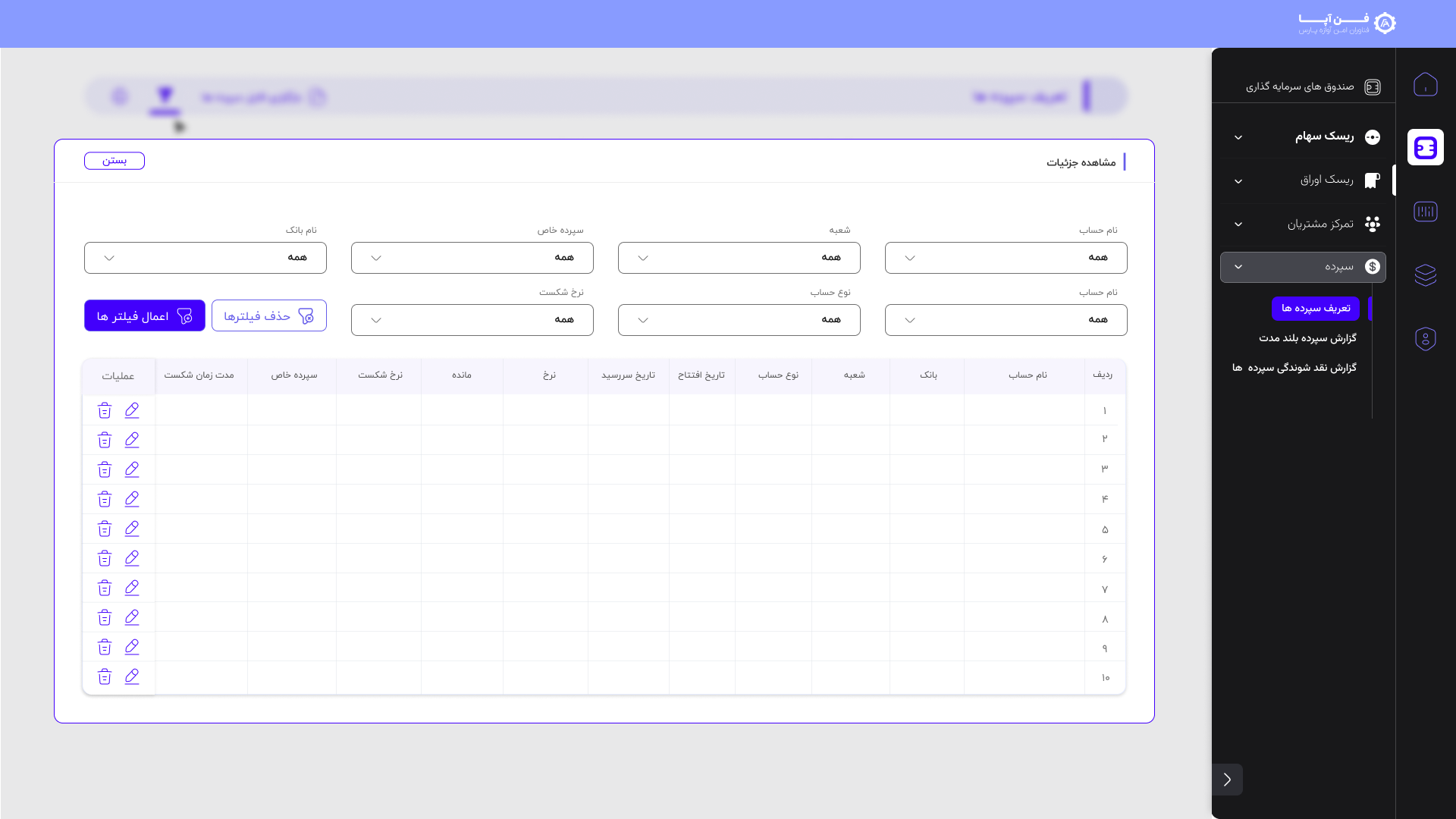Edit row ۸ with the pencil icon
This screenshot has height=819, width=1456.
click(x=132, y=617)
